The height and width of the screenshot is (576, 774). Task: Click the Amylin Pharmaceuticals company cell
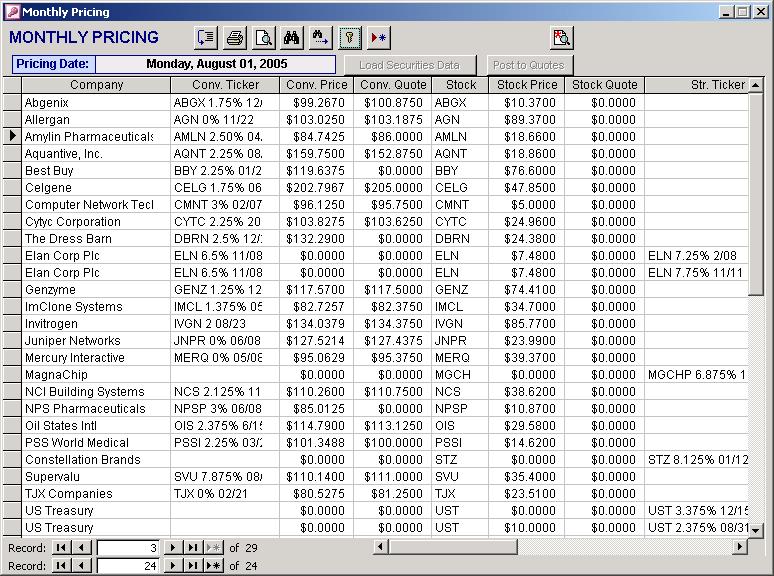[x=96, y=137]
